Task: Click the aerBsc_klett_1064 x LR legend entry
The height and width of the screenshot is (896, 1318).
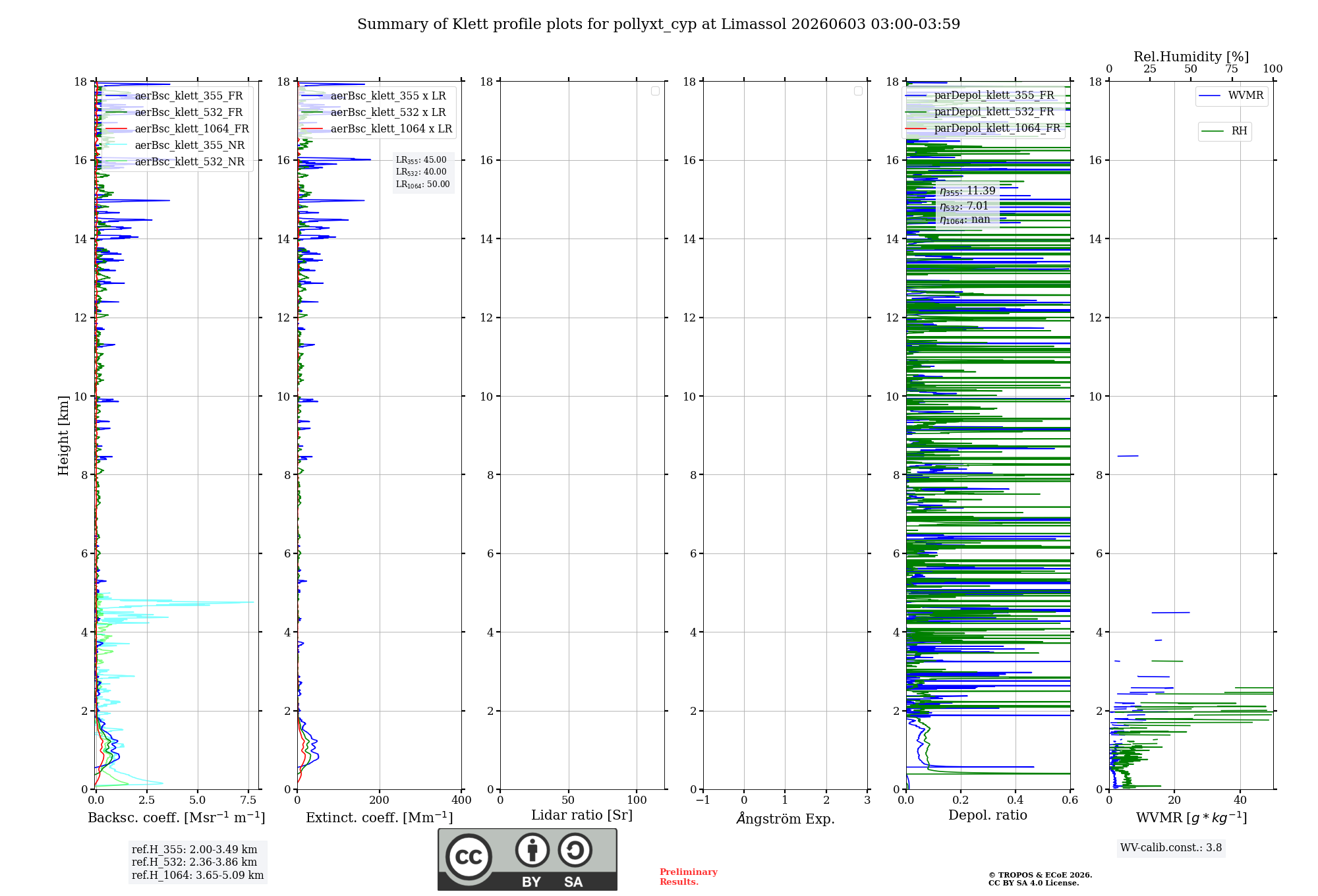Action: click(x=378, y=129)
